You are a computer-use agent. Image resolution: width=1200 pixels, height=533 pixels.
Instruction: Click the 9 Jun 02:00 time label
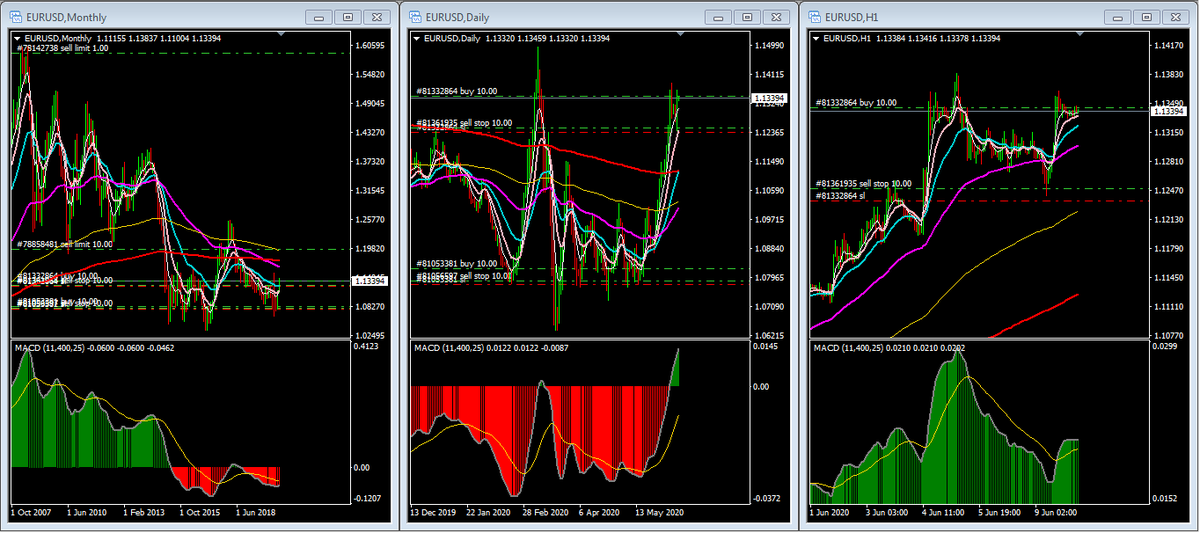(x=1058, y=511)
